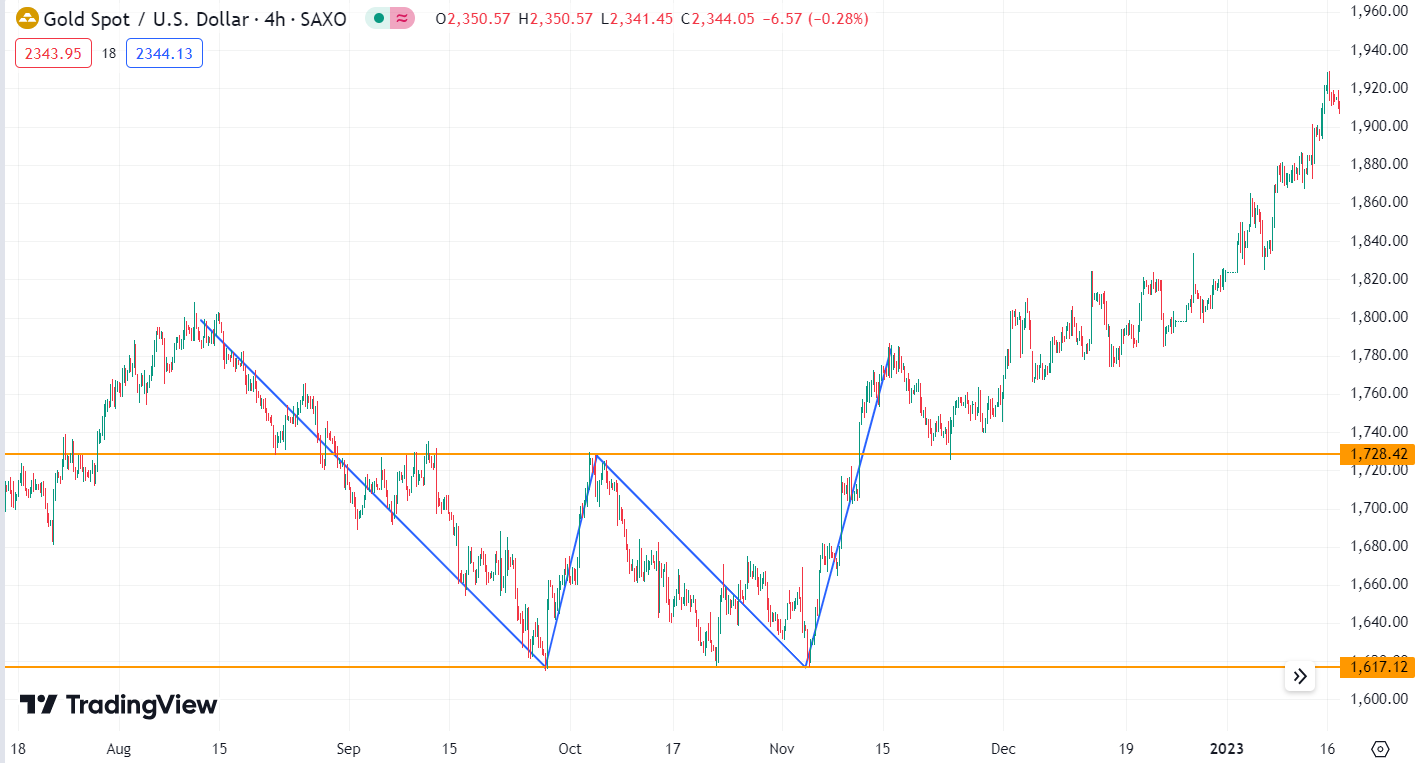Click the 2023 label on time axis

coord(1227,748)
